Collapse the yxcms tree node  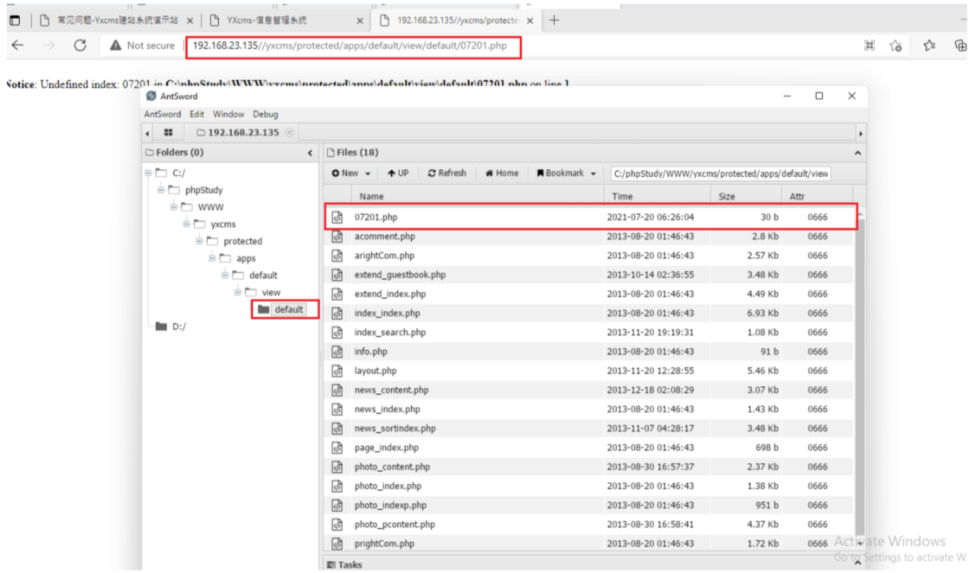(x=186, y=224)
